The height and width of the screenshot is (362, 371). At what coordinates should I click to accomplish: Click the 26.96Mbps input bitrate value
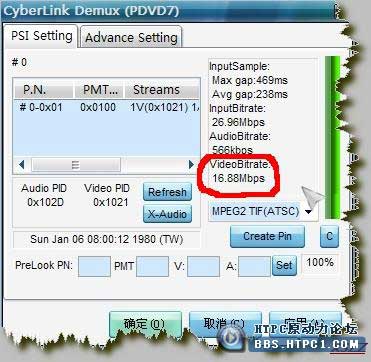click(238, 122)
